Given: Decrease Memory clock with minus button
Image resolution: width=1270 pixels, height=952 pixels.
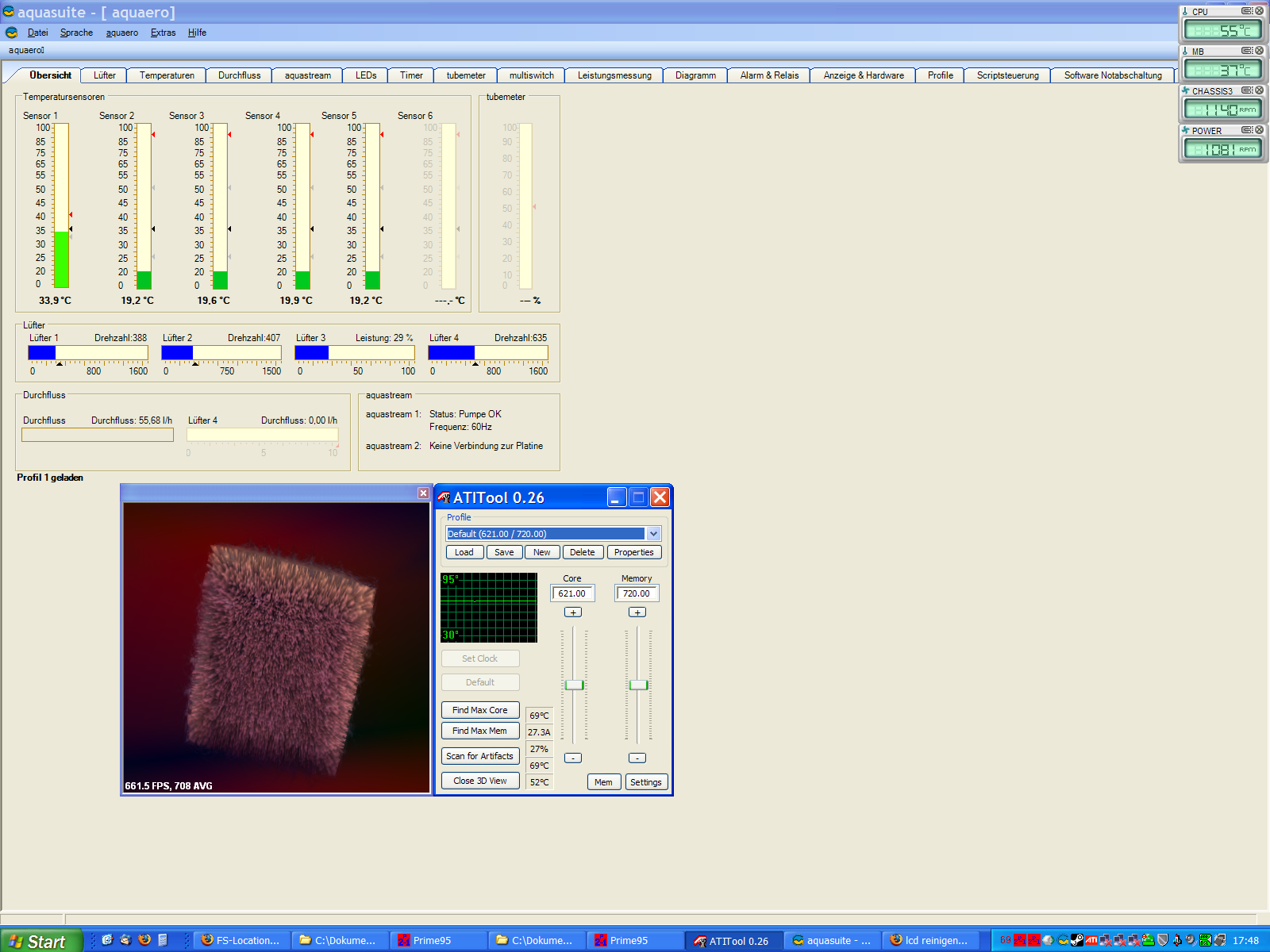Looking at the screenshot, I should (637, 758).
